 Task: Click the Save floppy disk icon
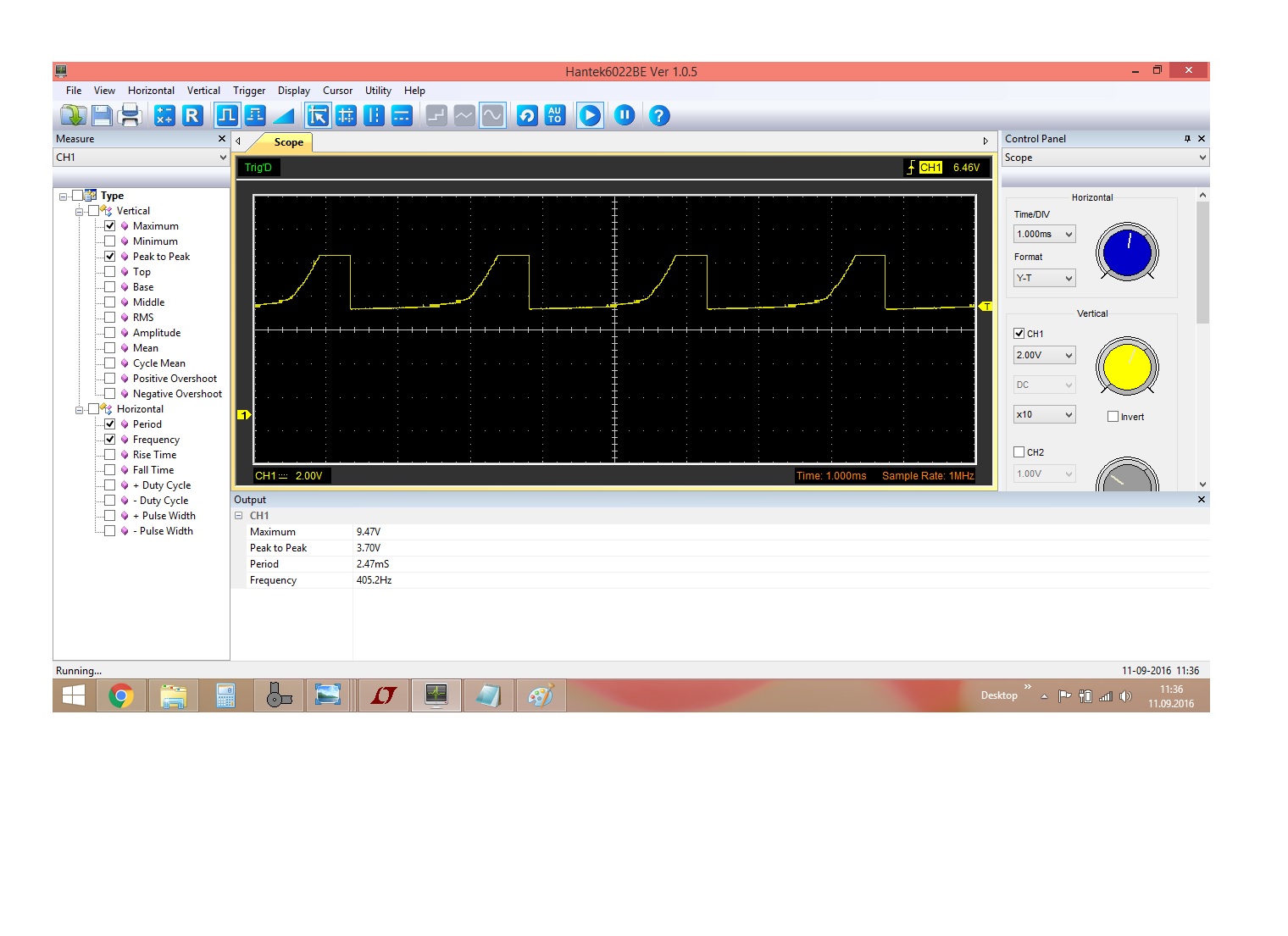click(x=103, y=115)
